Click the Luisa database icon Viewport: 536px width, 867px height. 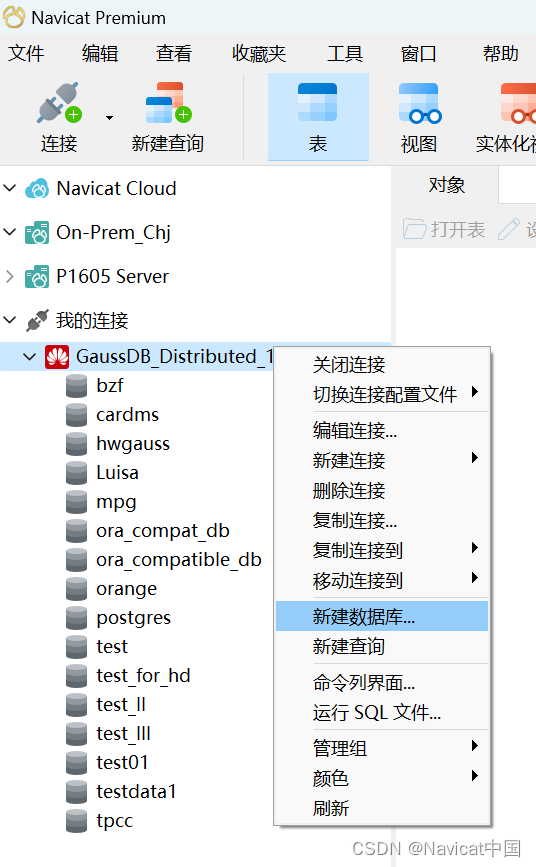pos(76,473)
